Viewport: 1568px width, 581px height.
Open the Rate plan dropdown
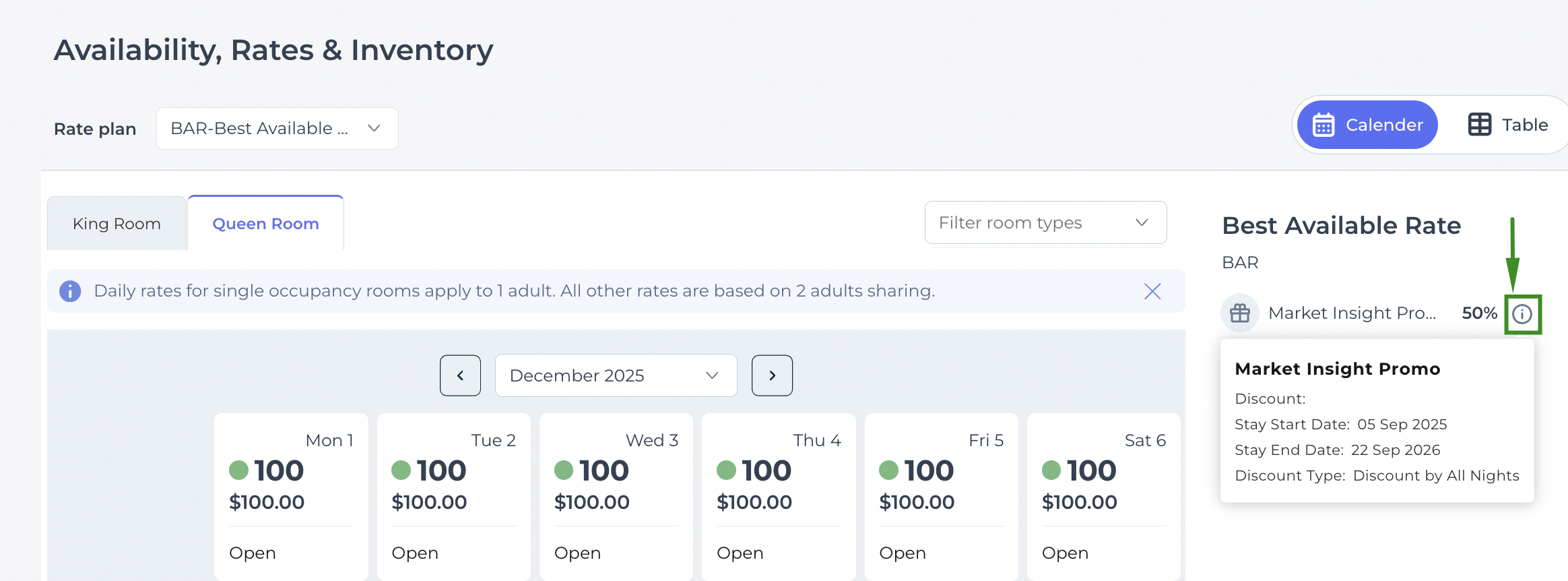pos(277,128)
